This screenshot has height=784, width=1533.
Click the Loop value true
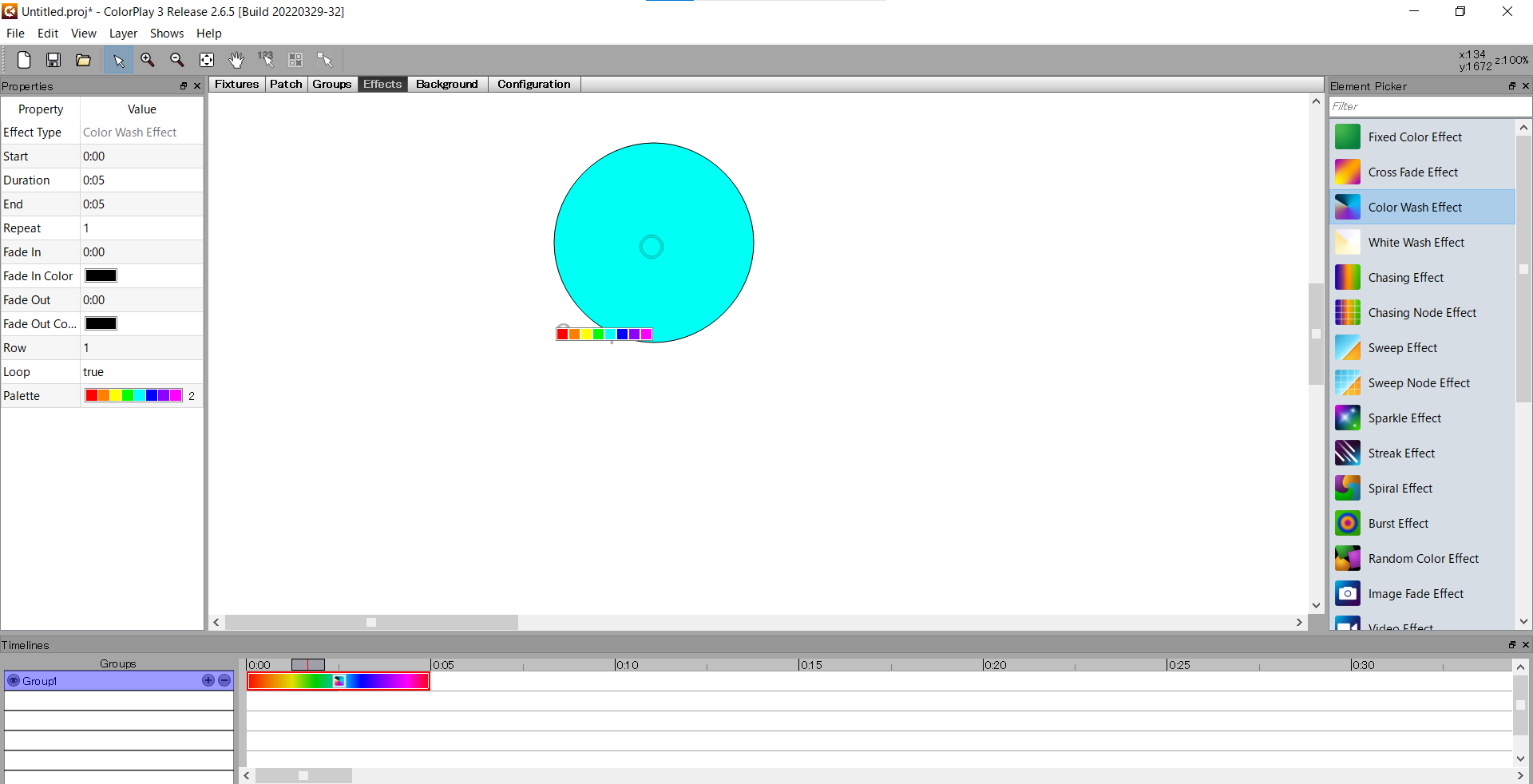pyautogui.click(x=93, y=372)
